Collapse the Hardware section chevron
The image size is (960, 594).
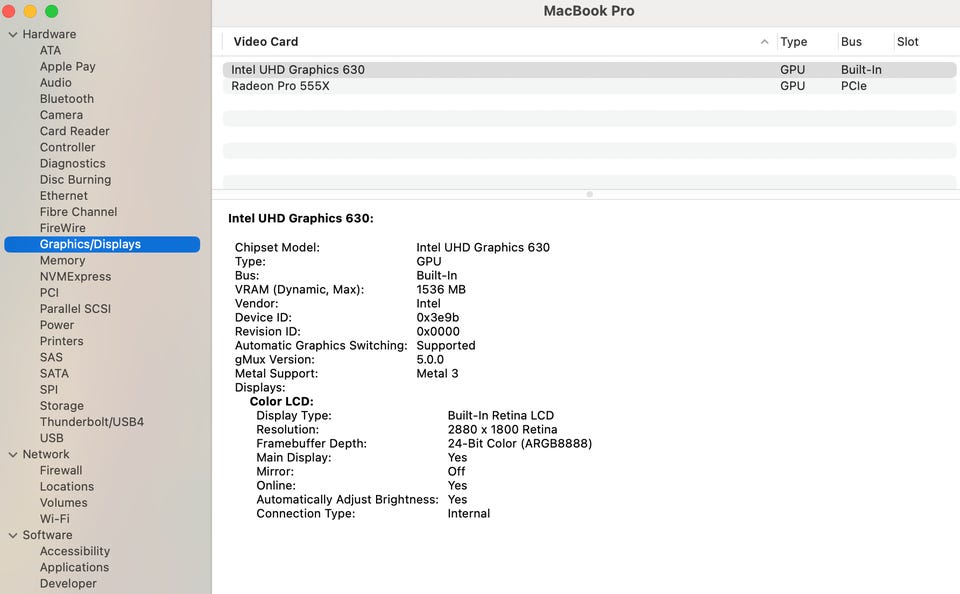pos(13,35)
